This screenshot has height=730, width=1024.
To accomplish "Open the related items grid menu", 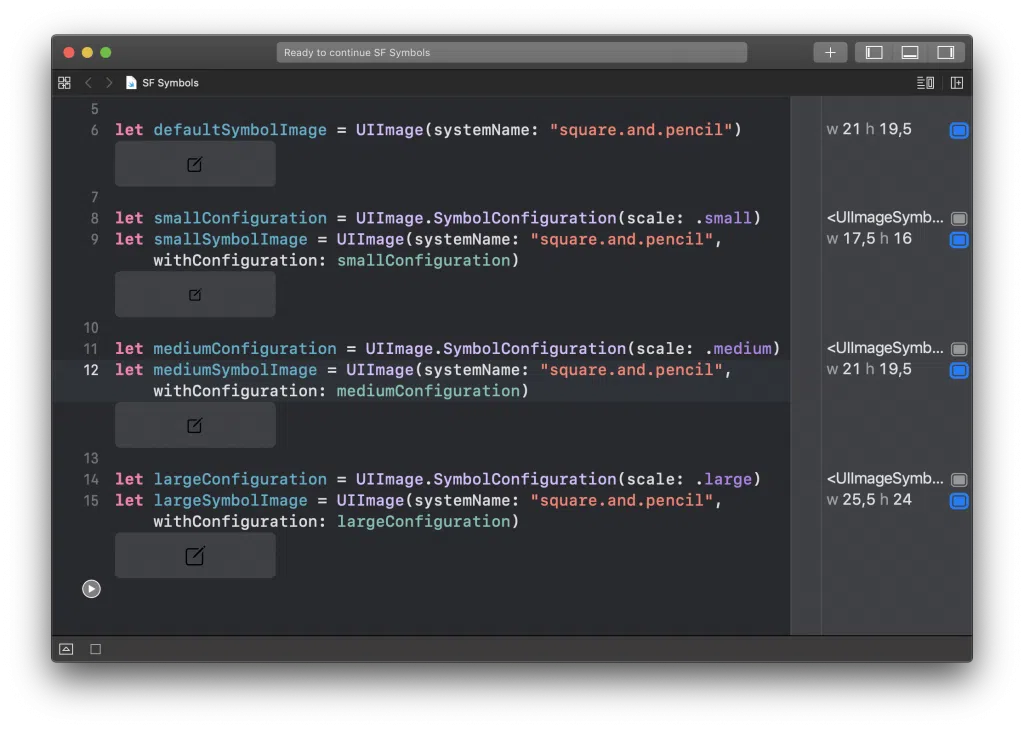I will [x=64, y=83].
